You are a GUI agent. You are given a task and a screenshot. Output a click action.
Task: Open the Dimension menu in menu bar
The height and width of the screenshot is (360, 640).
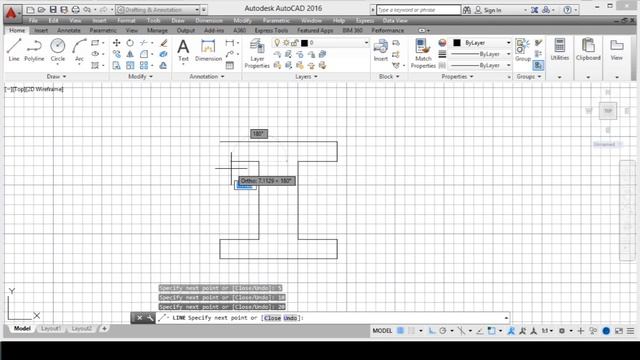pyautogui.click(x=209, y=20)
